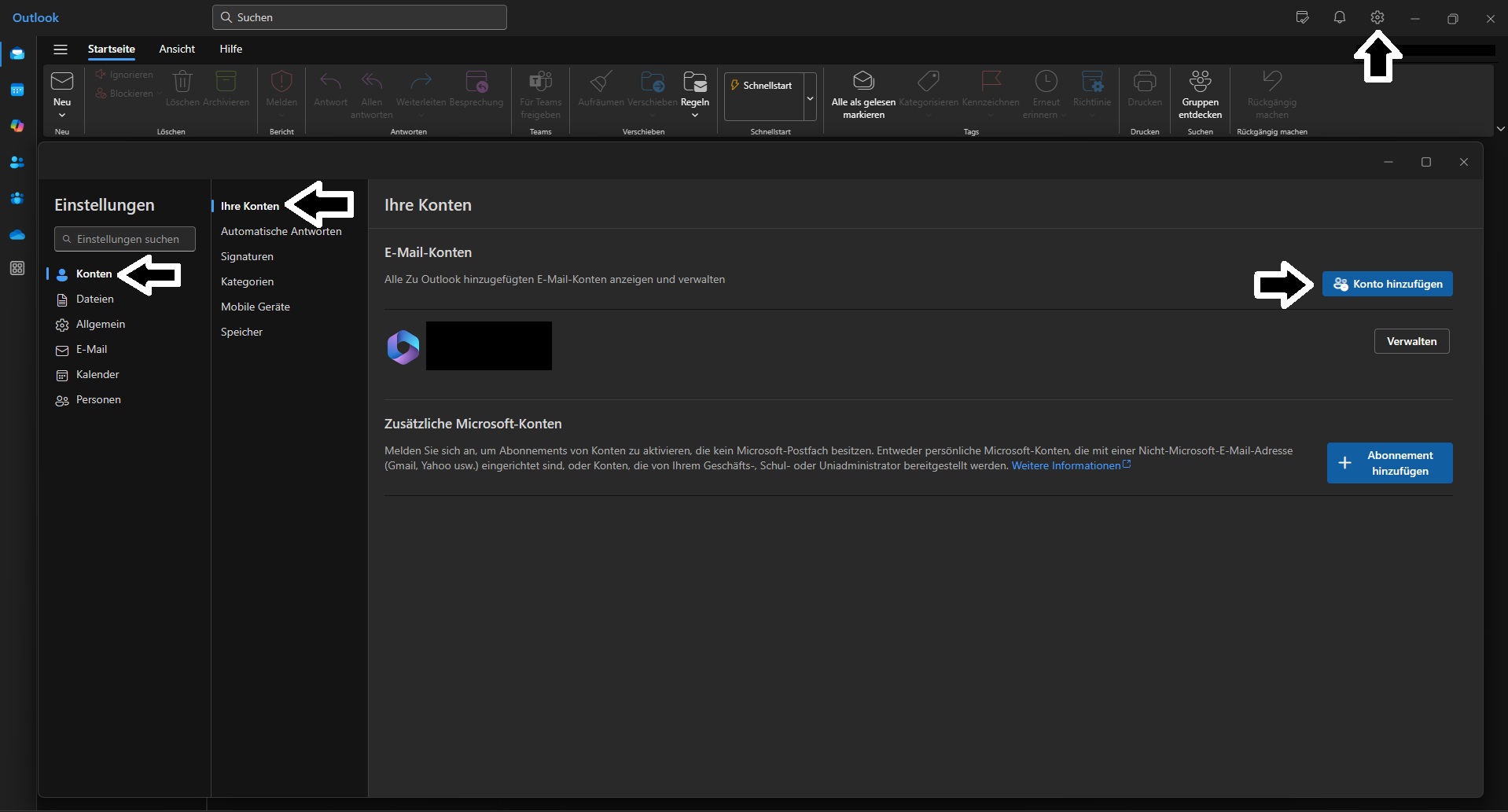Open the Calendar icon in left sidebar

(x=17, y=90)
